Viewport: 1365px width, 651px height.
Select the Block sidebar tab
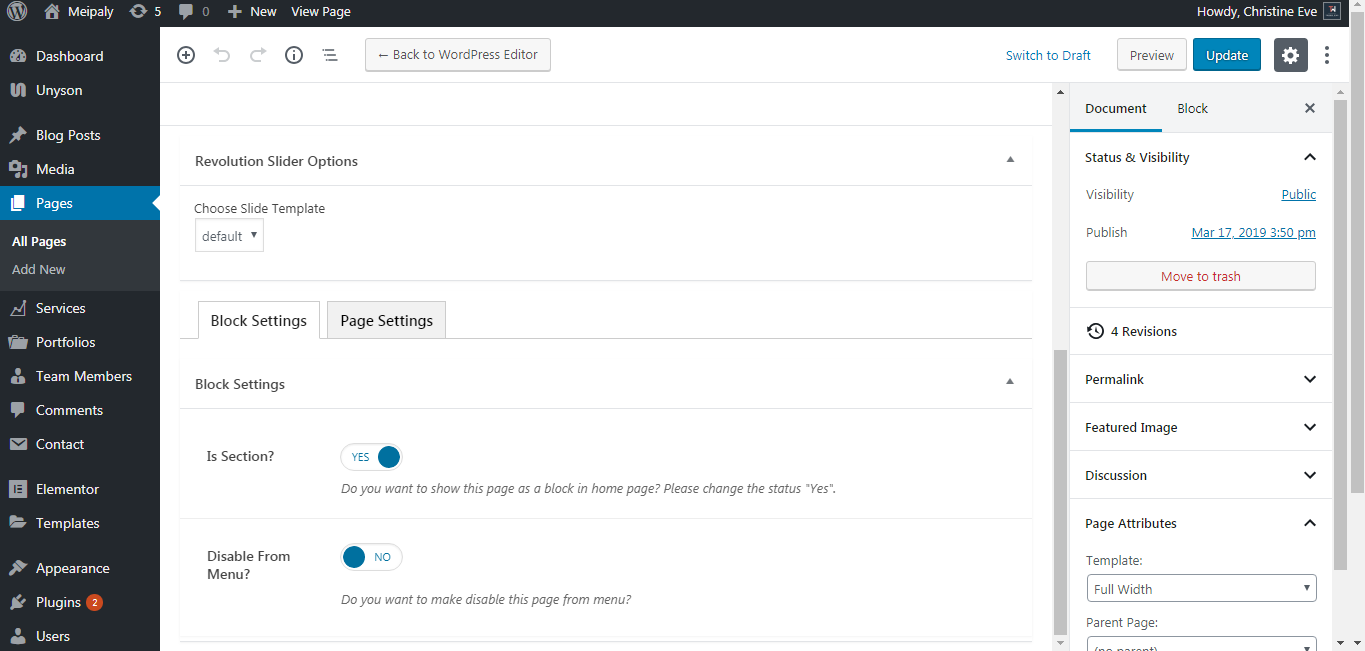[x=1192, y=108]
